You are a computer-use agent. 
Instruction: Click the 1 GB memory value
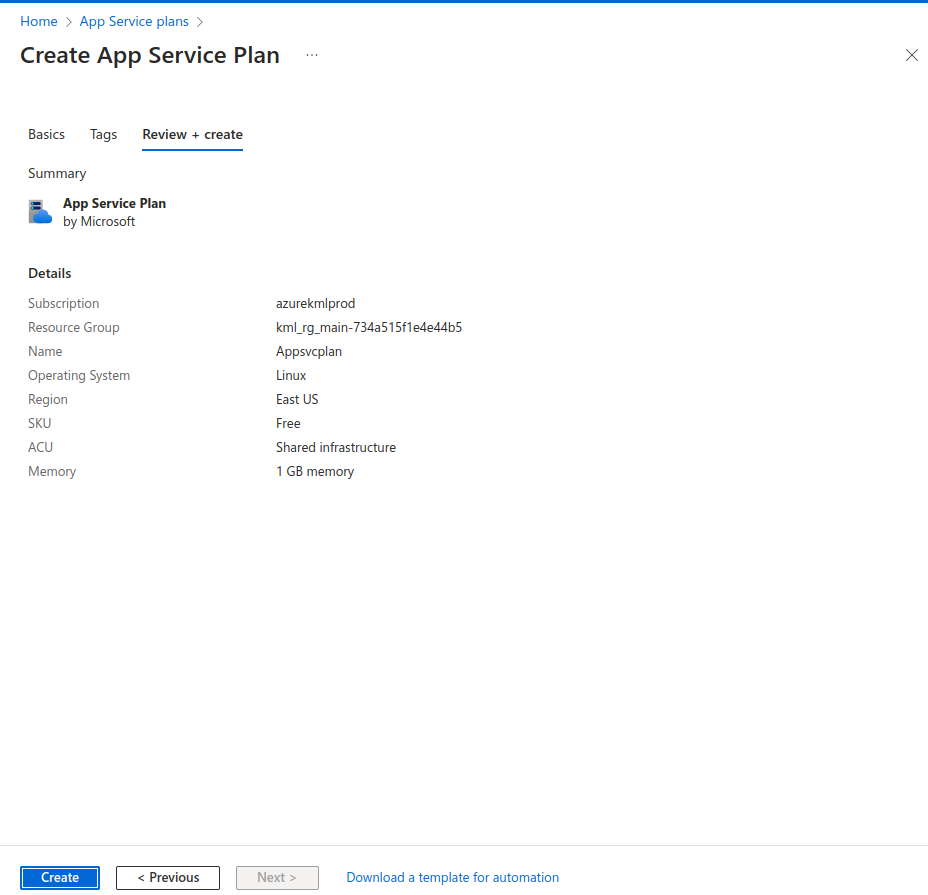(x=314, y=471)
